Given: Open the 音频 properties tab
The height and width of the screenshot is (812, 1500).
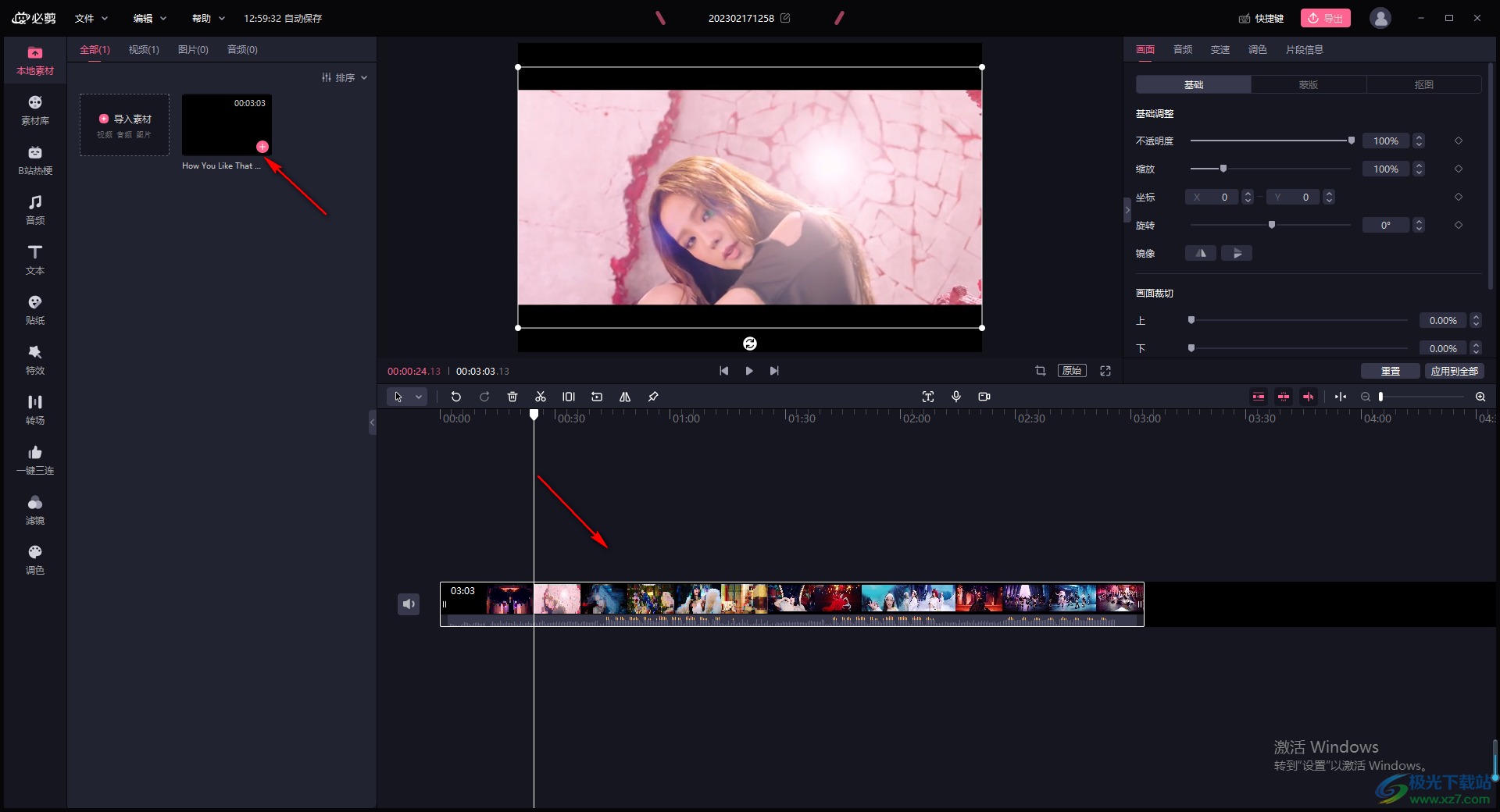Looking at the screenshot, I should click(x=1183, y=49).
